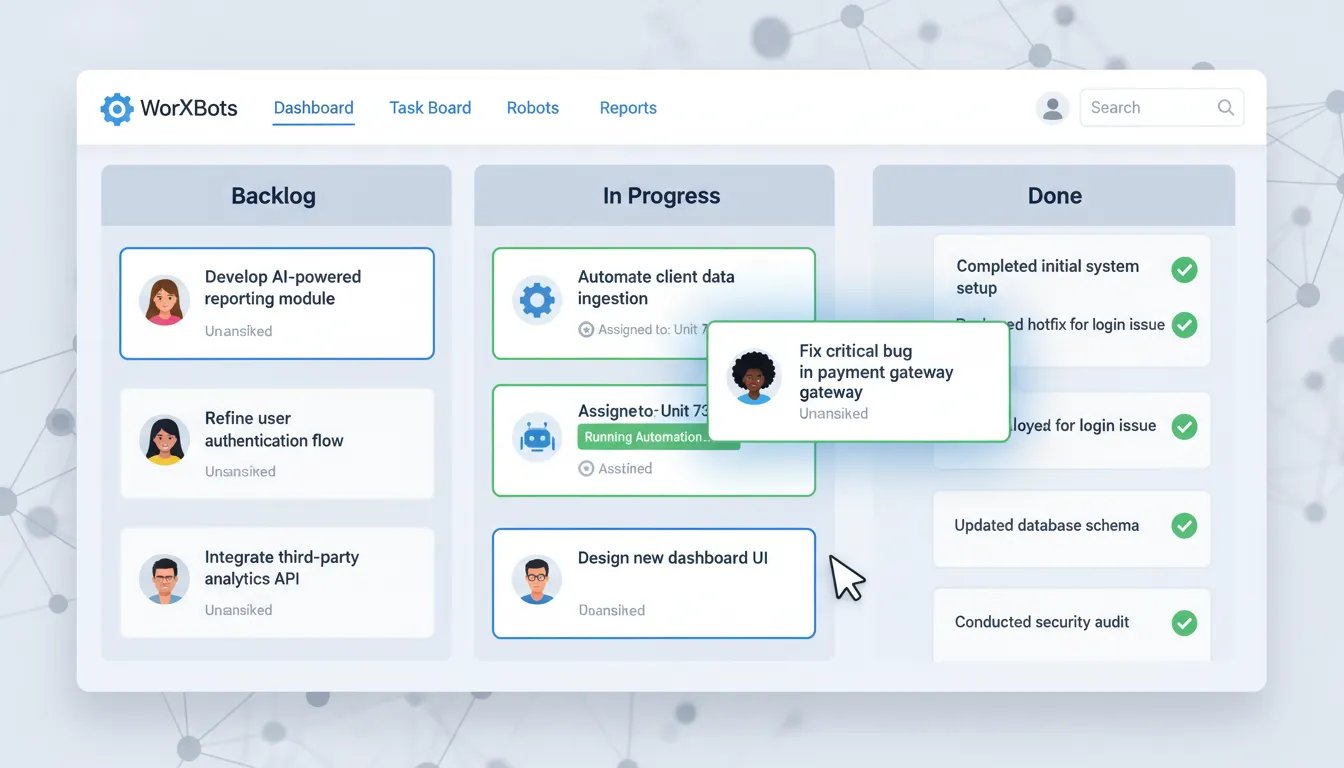Click the WorXBots gear logo
This screenshot has width=1344, height=768.
116,108
